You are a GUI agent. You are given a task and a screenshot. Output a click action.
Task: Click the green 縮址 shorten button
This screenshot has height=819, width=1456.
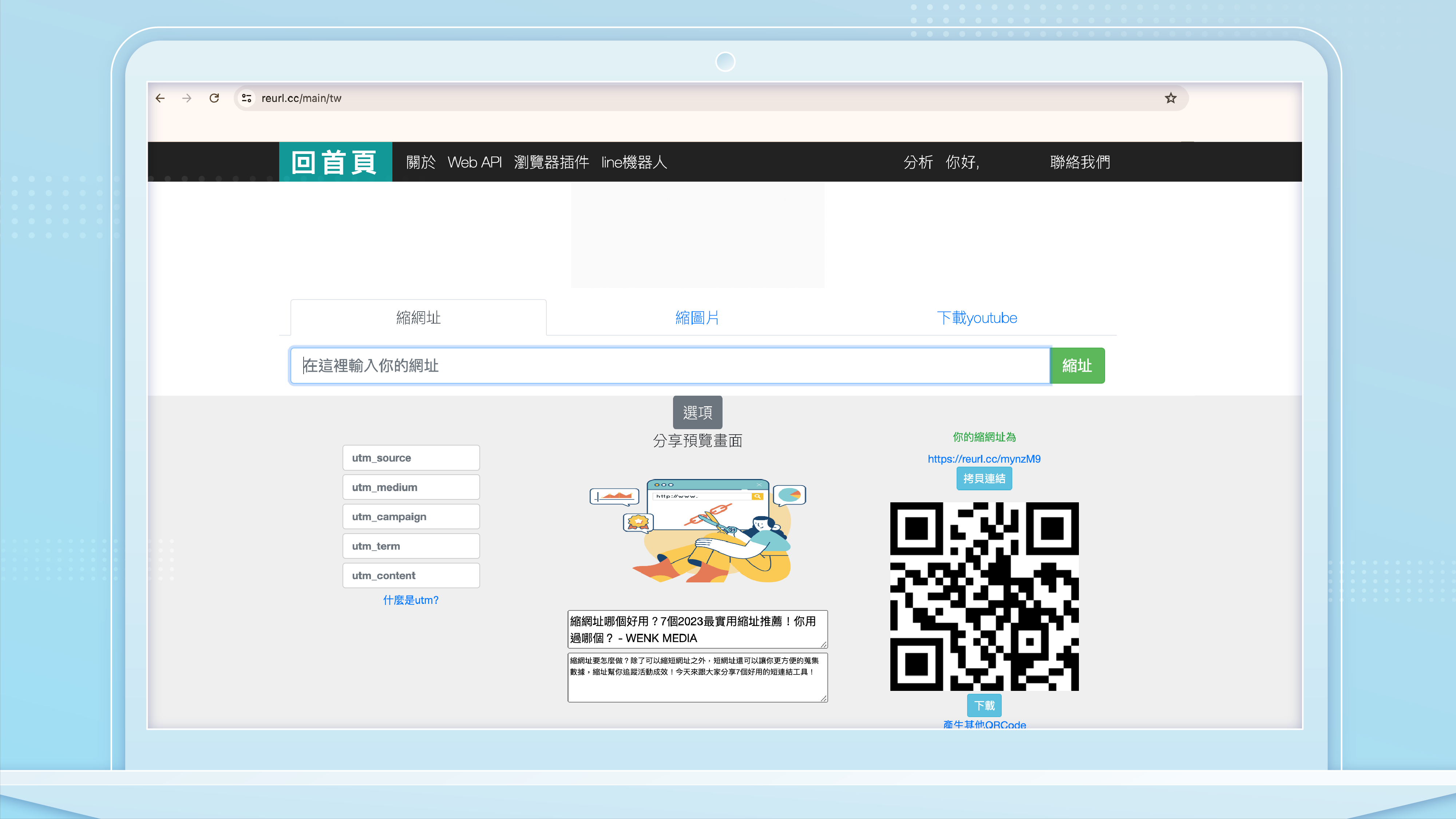coord(1077,365)
